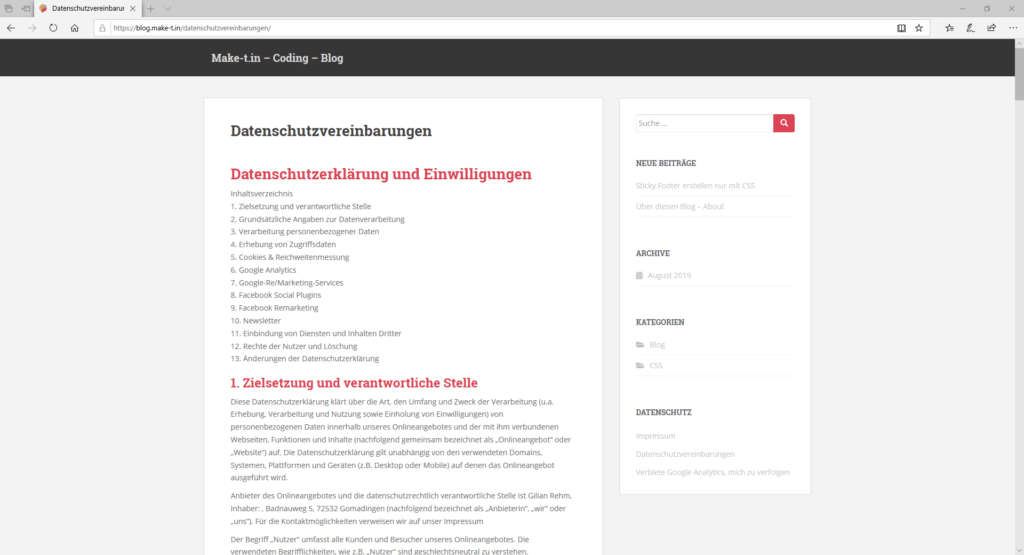Image resolution: width=1024 pixels, height=555 pixels.
Task: Open the Make-t.in – Coding – Blog title
Action: point(277,58)
